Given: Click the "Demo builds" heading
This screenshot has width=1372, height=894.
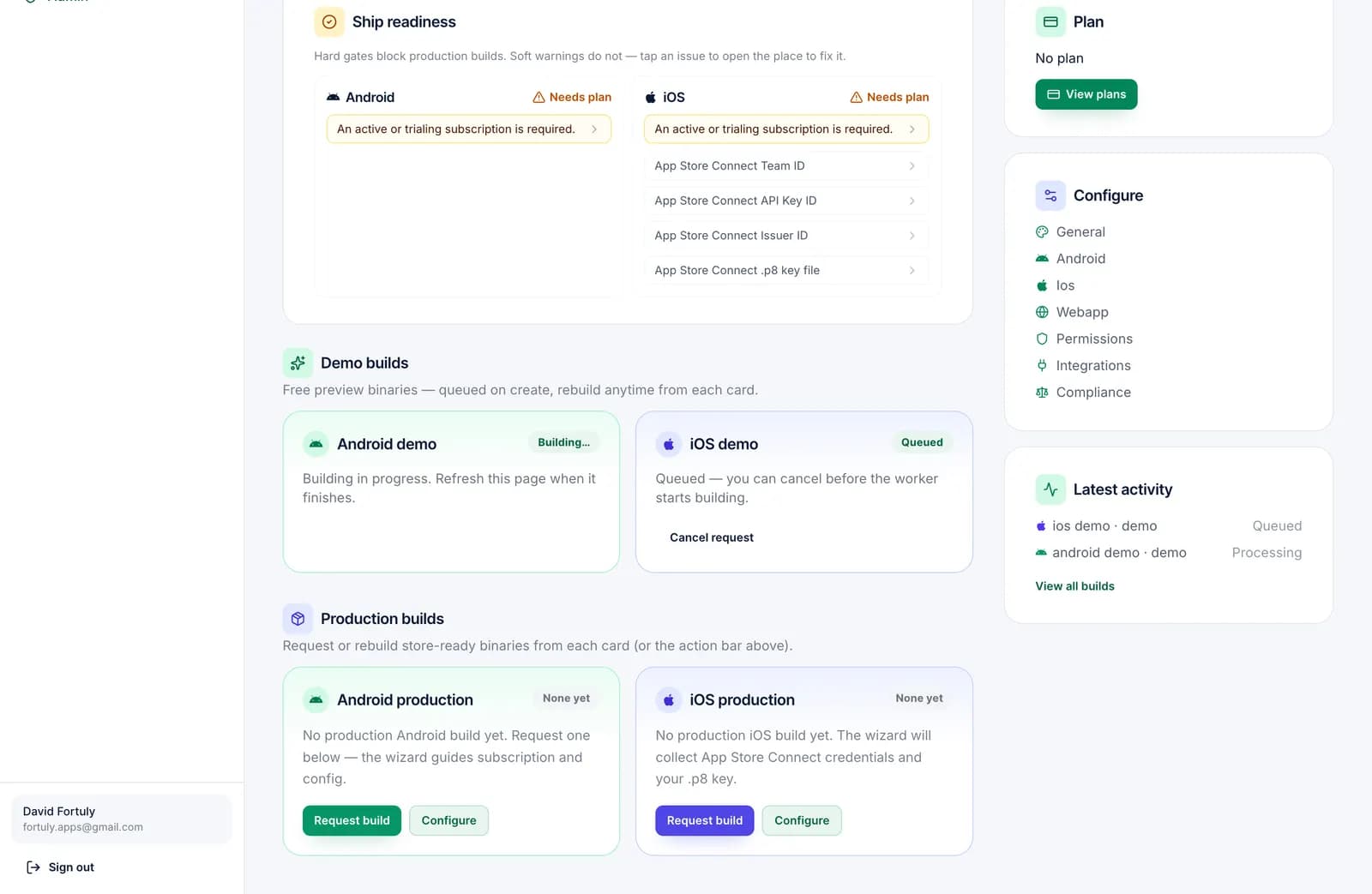Looking at the screenshot, I should (x=364, y=363).
